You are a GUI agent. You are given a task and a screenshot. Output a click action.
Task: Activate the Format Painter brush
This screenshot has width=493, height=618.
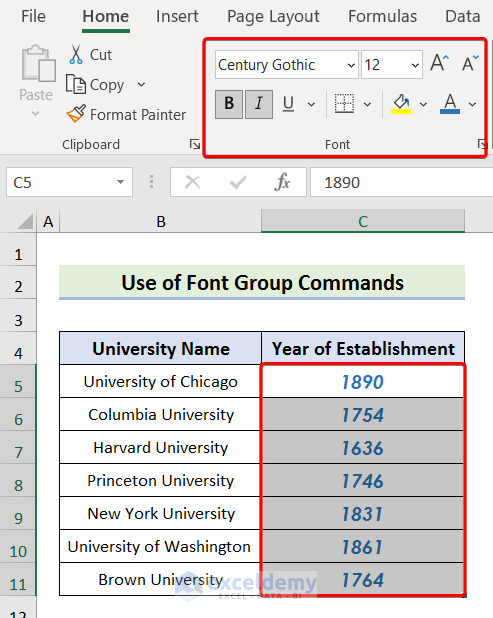[76, 114]
